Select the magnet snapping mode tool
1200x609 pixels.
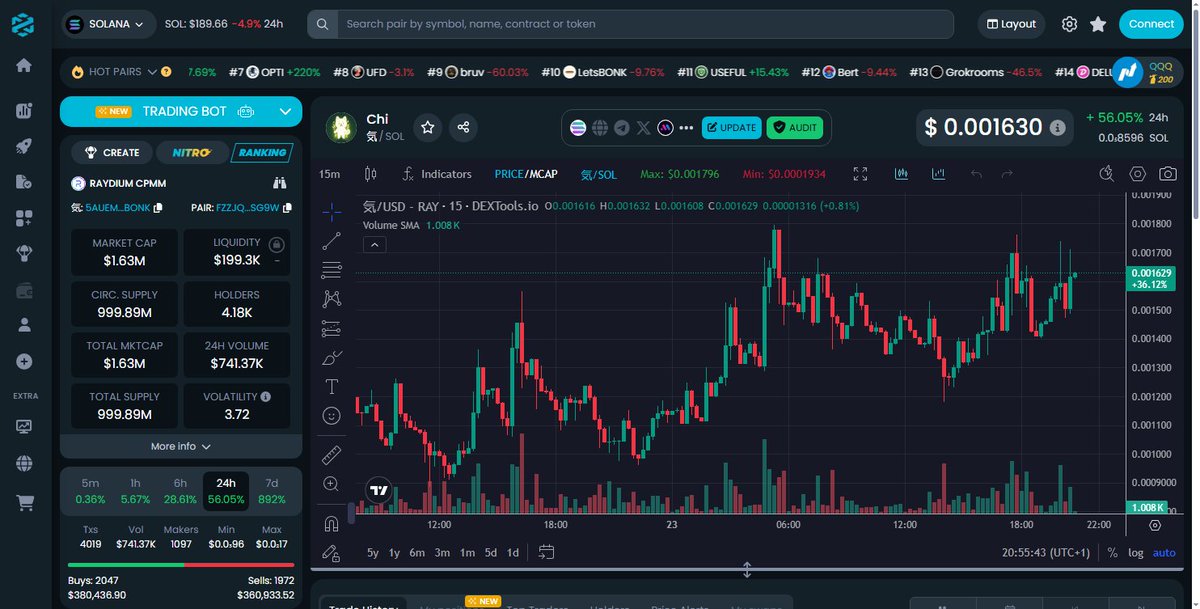pos(332,523)
